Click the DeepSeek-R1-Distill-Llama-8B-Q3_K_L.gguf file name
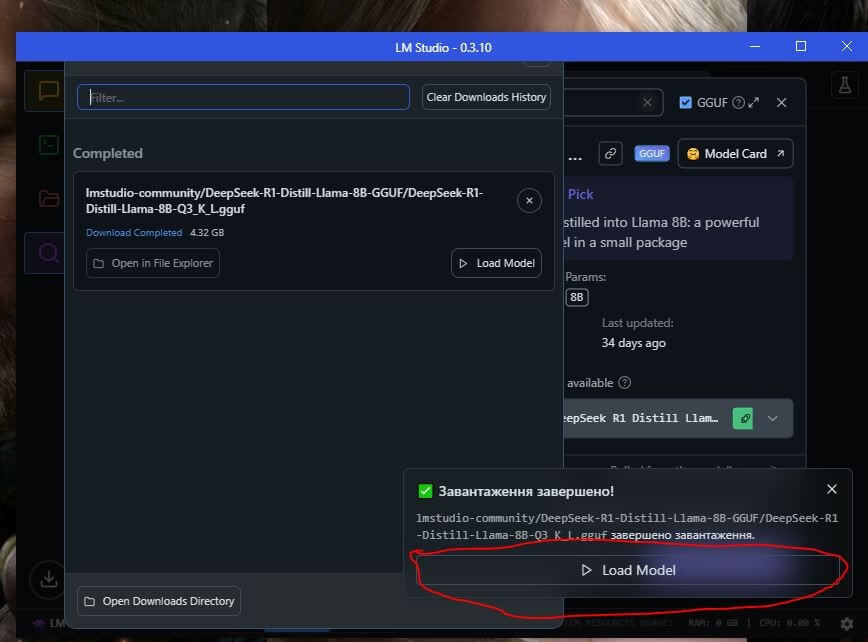This screenshot has height=642, width=868. (284, 200)
